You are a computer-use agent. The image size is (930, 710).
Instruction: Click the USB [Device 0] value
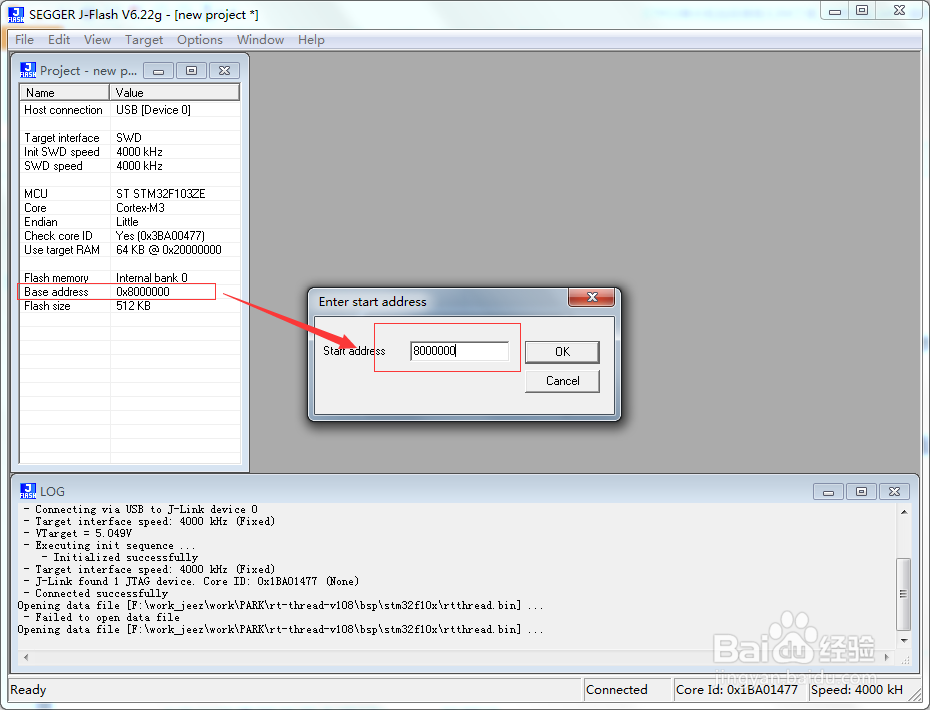pyautogui.click(x=153, y=110)
